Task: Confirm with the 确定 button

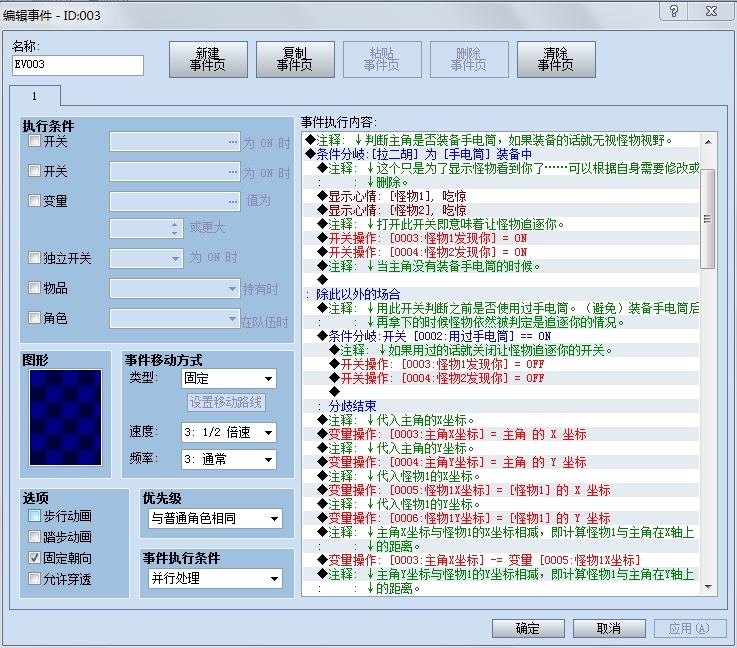Action: pos(528,628)
